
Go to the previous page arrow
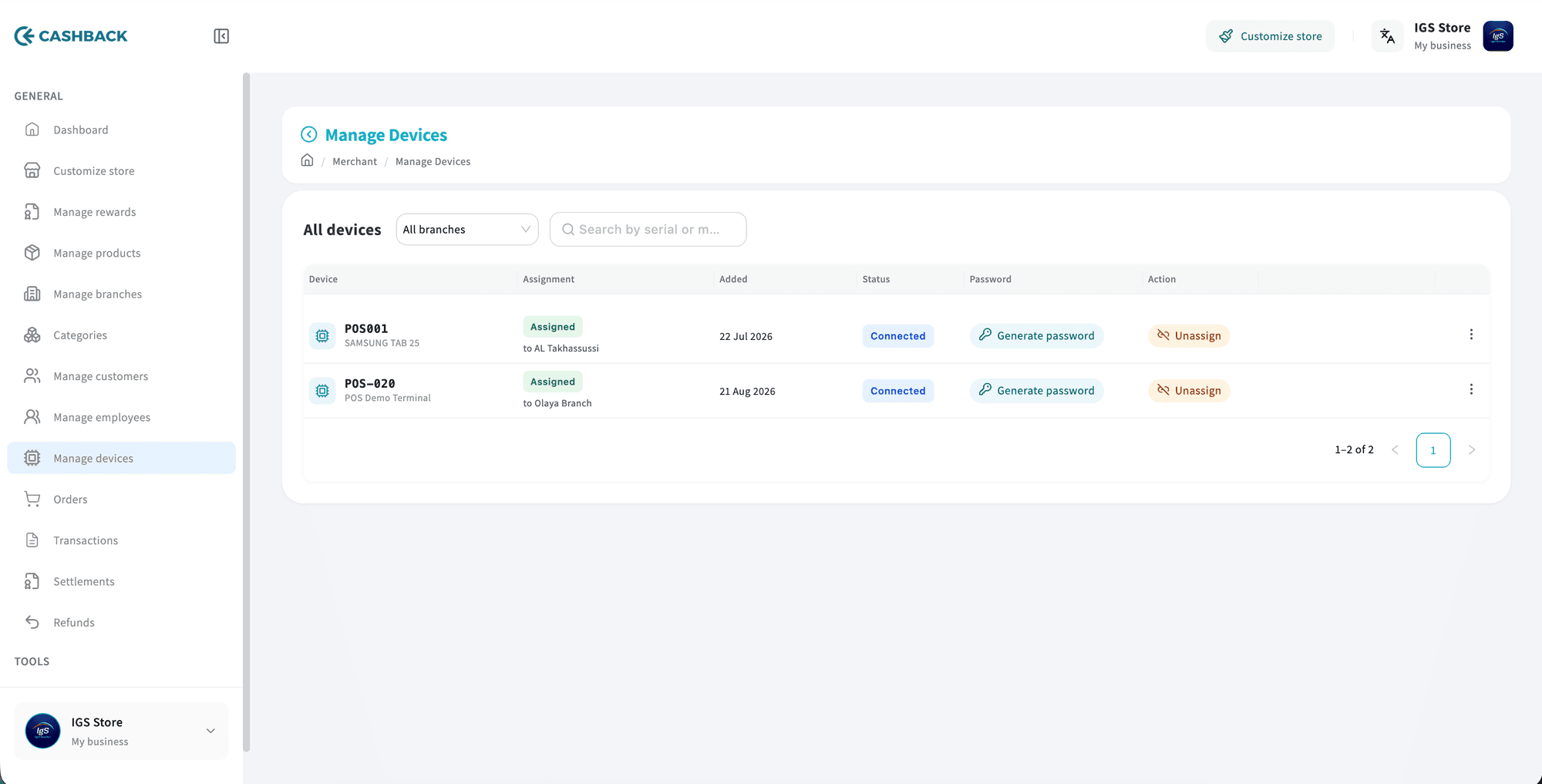pyautogui.click(x=1395, y=450)
